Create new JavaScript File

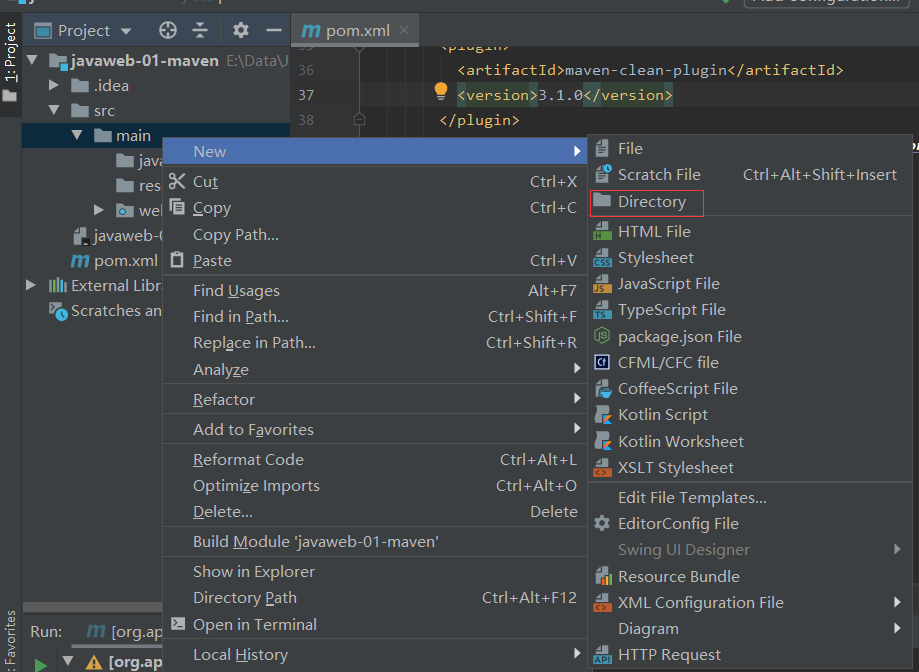click(750, 284)
